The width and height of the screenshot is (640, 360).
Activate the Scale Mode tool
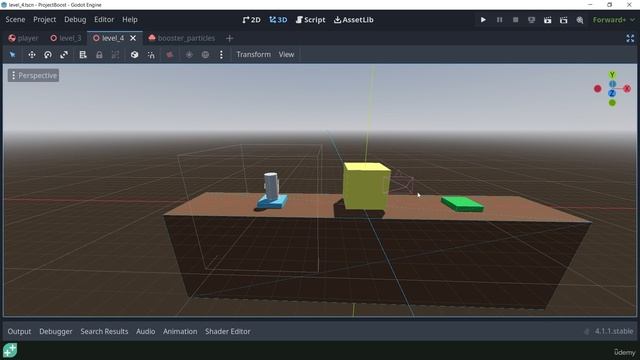coord(64,55)
